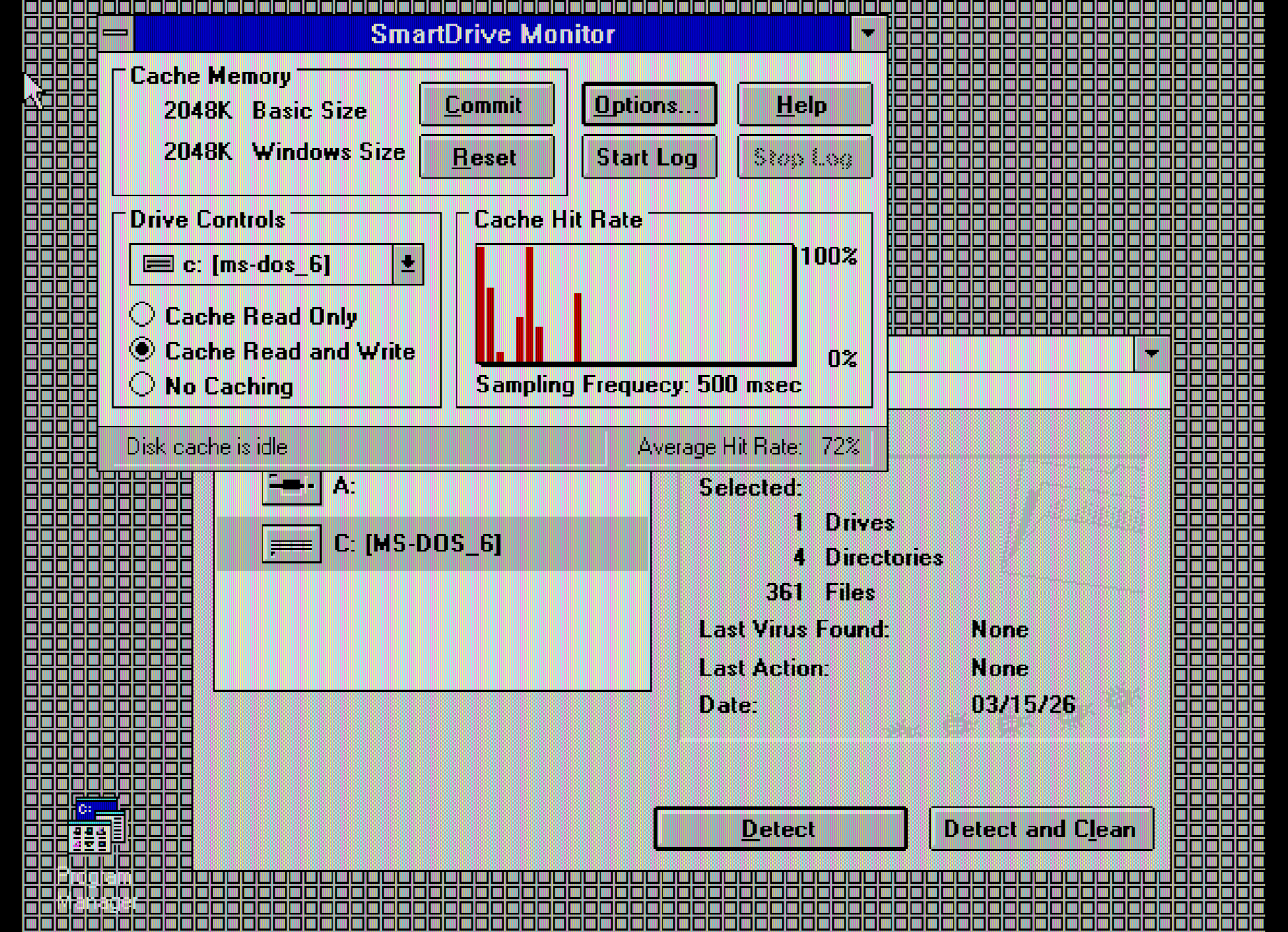Image resolution: width=1288 pixels, height=932 pixels.
Task: Commit the cache to disk
Action: [486, 105]
